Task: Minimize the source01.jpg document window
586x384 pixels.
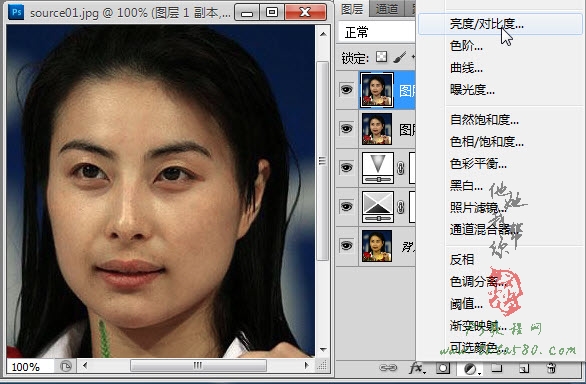Action: click(247, 12)
